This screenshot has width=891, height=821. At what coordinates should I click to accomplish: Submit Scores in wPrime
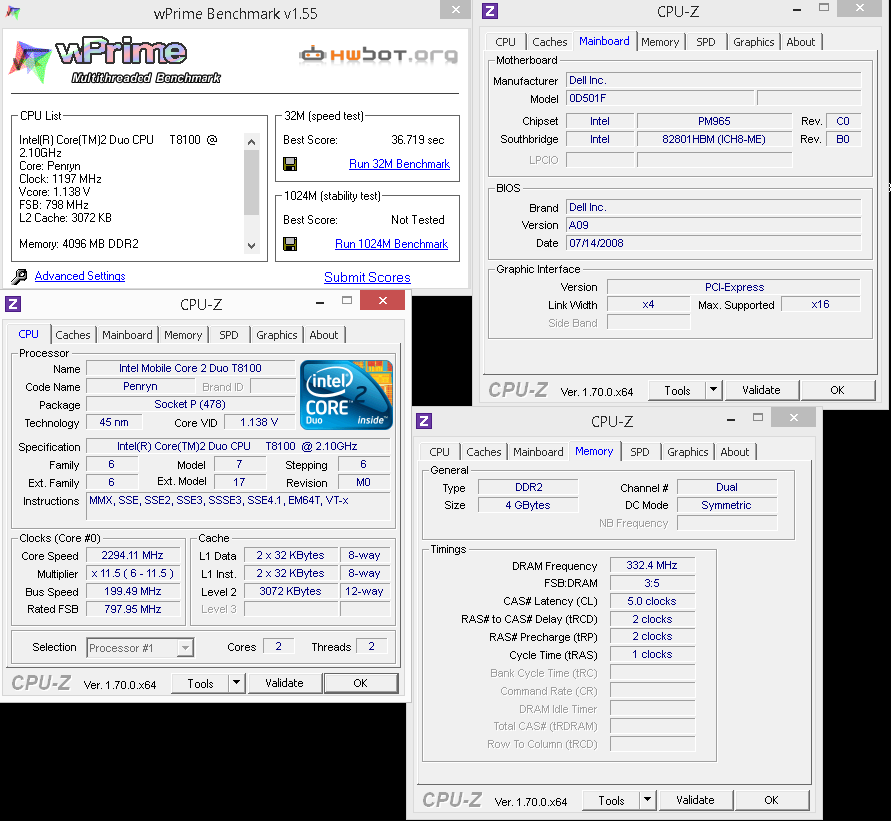click(x=367, y=277)
